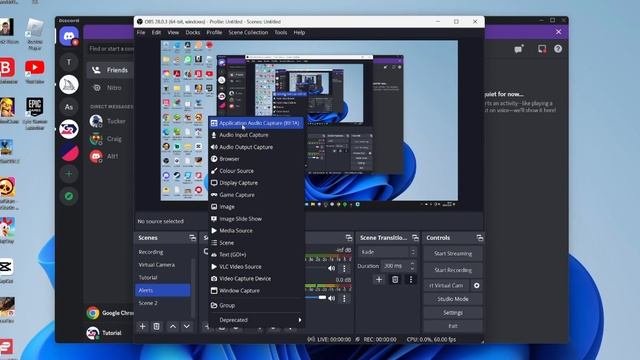Image resolution: width=640 pixels, height=360 pixels.
Task: Mute the upper audio mixer channel
Action: coord(331,268)
